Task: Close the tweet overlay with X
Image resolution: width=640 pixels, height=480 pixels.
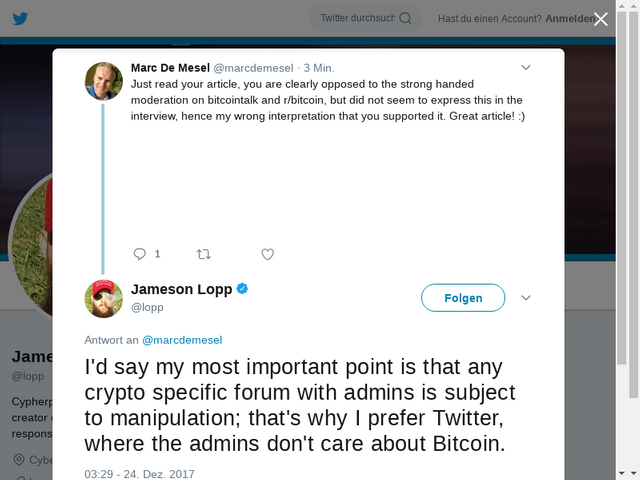Action: point(600,18)
